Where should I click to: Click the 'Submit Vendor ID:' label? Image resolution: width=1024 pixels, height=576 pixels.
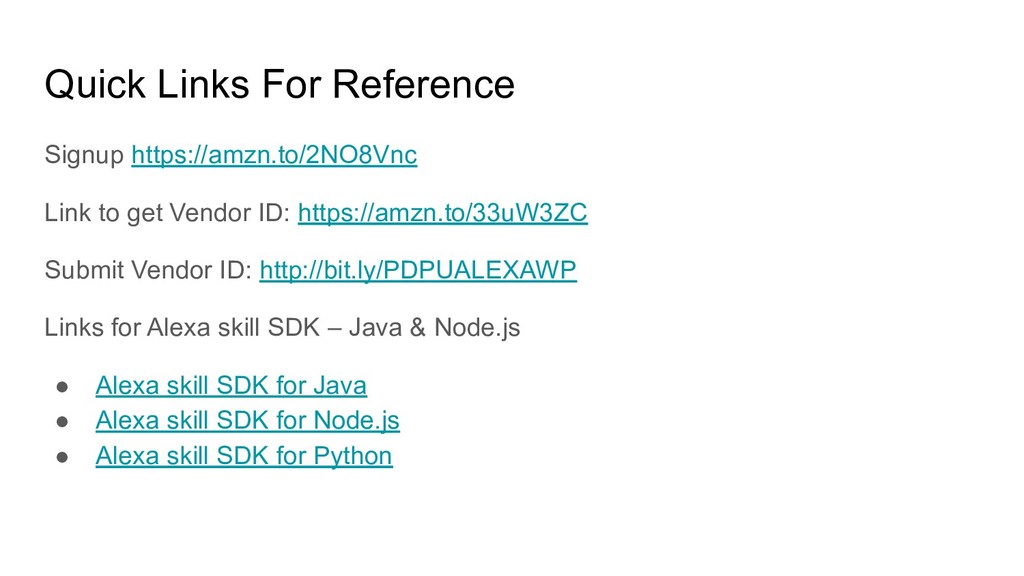coord(148,270)
